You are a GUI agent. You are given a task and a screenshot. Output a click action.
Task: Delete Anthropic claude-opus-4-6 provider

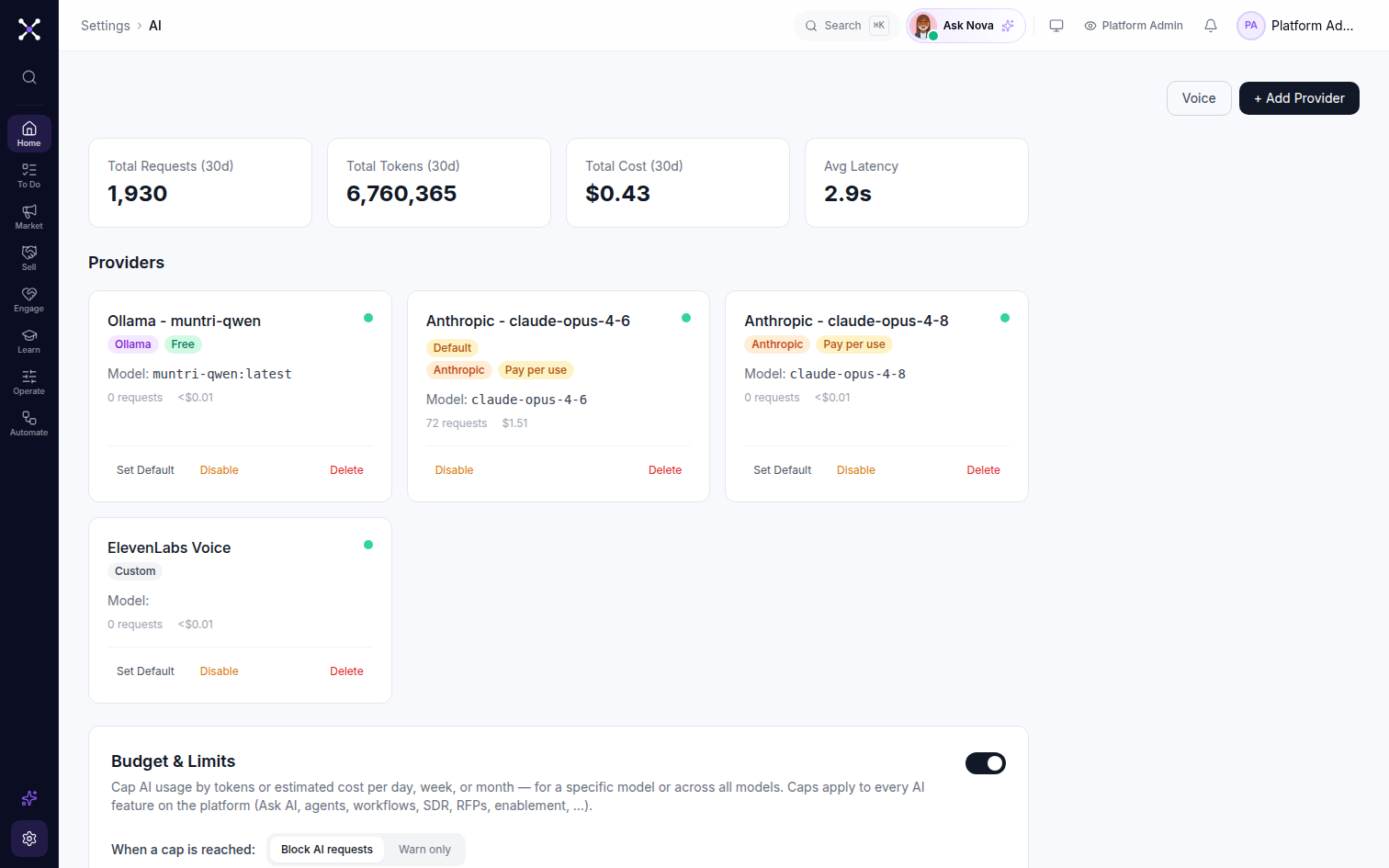tap(665, 470)
